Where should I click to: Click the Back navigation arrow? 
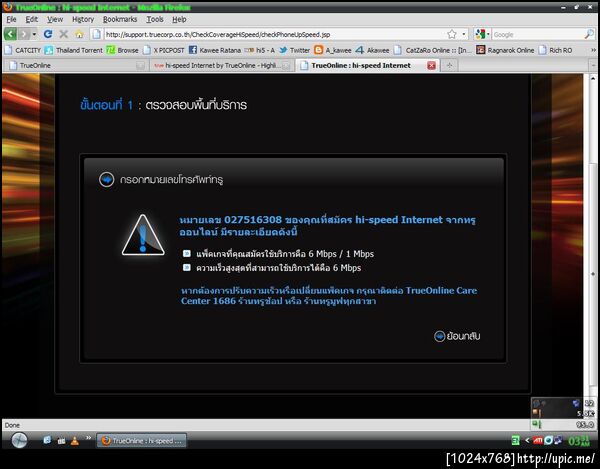(10, 34)
